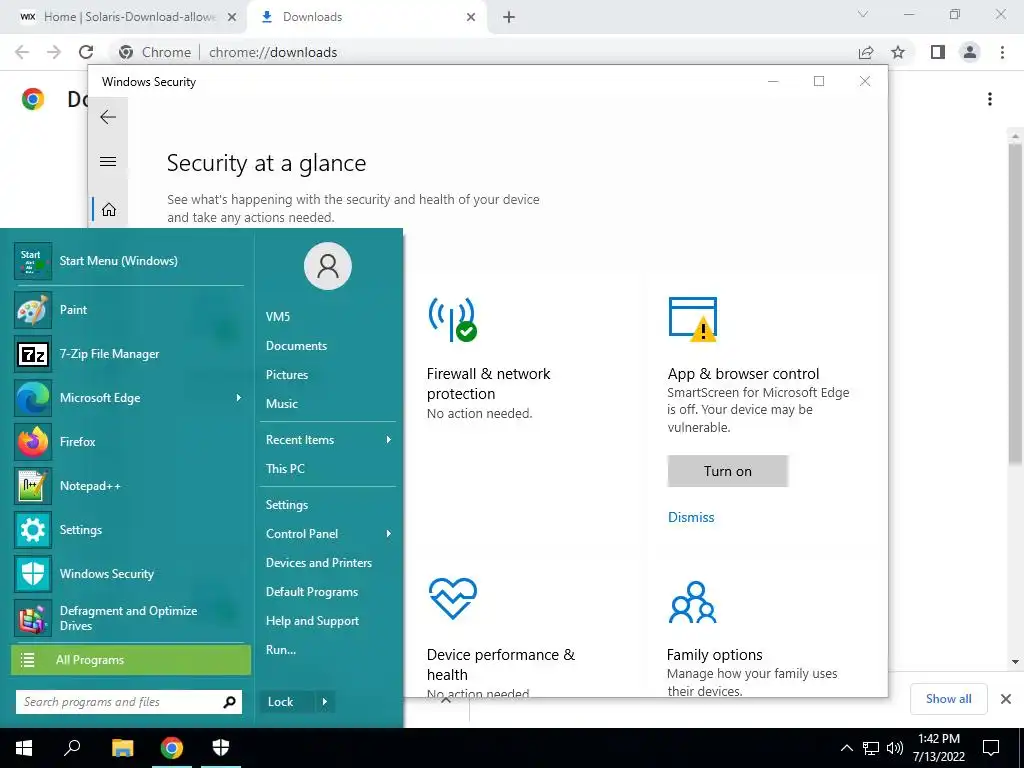Screen dimensions: 1024x768
Task: Launch 7-Zip File Manager
Action: coord(129,354)
